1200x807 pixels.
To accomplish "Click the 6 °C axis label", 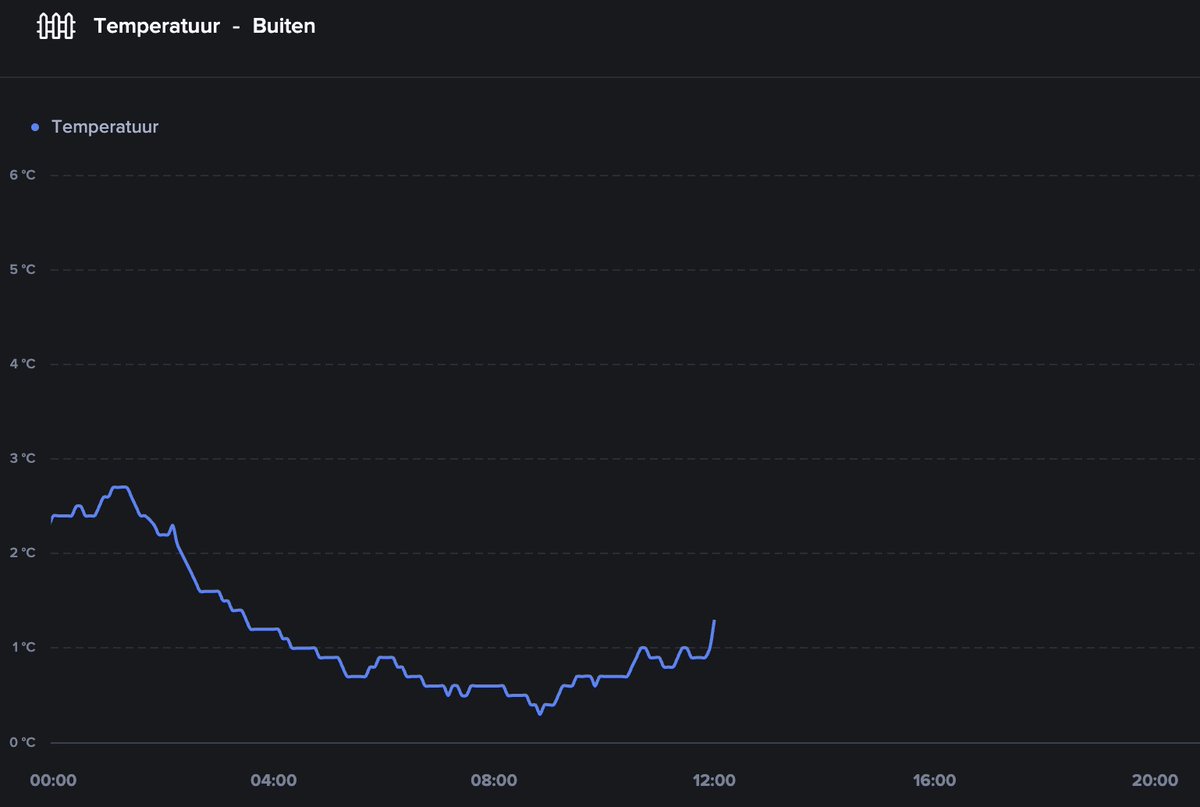I will [x=23, y=175].
